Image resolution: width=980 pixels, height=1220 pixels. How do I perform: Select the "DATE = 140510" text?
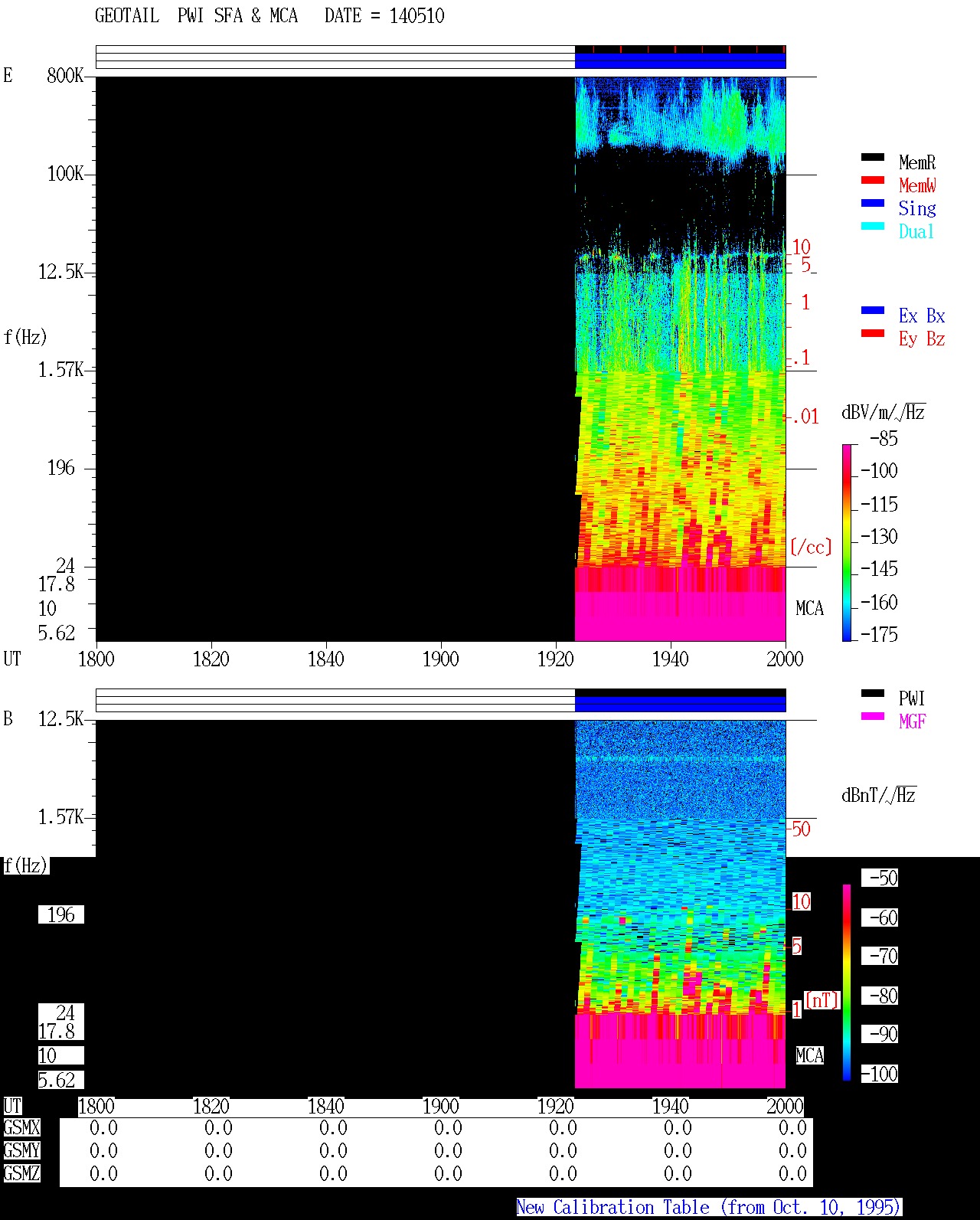384,16
